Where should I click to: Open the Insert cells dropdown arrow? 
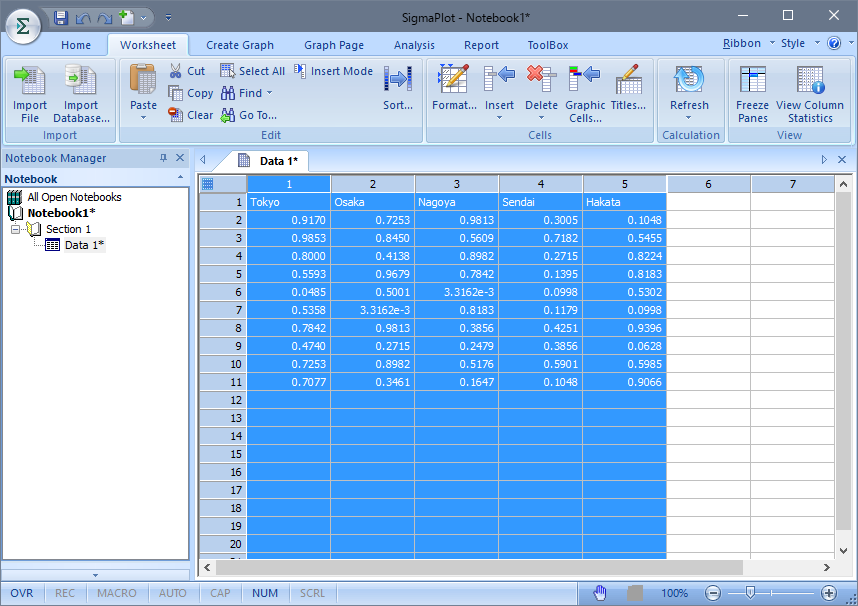point(500,118)
